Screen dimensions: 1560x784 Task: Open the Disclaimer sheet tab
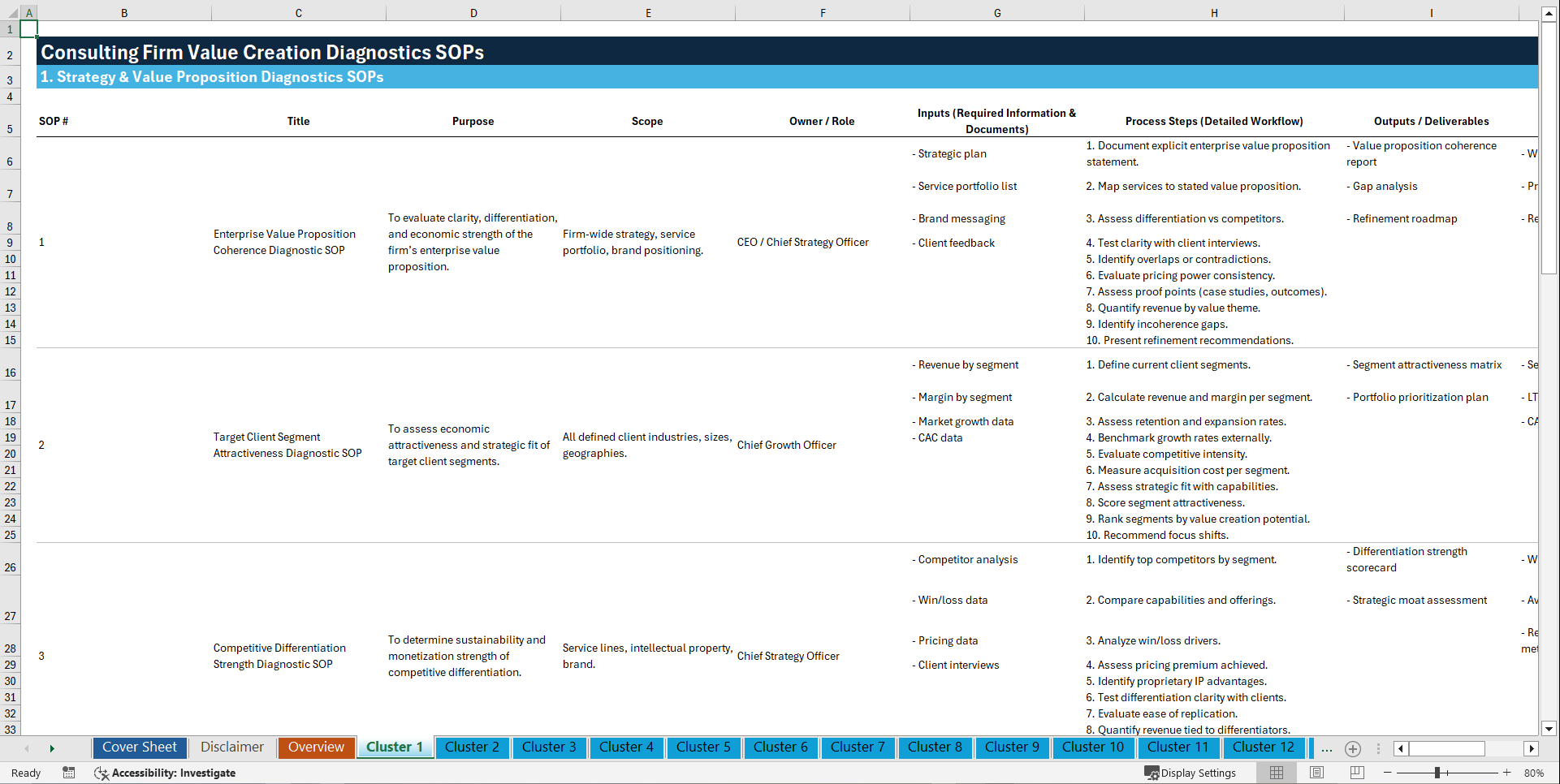pos(231,747)
